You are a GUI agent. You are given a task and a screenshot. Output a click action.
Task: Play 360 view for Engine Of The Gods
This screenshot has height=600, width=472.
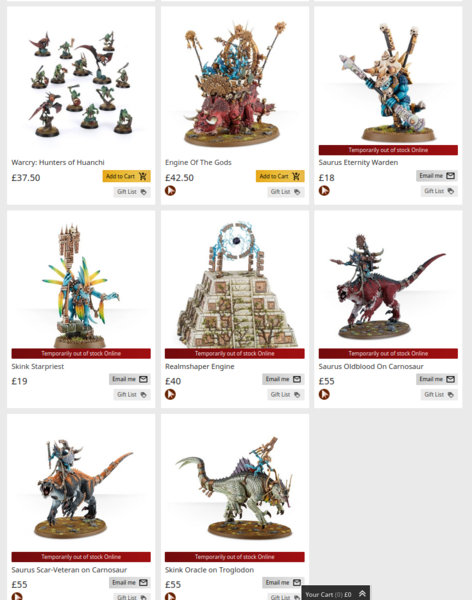point(170,191)
